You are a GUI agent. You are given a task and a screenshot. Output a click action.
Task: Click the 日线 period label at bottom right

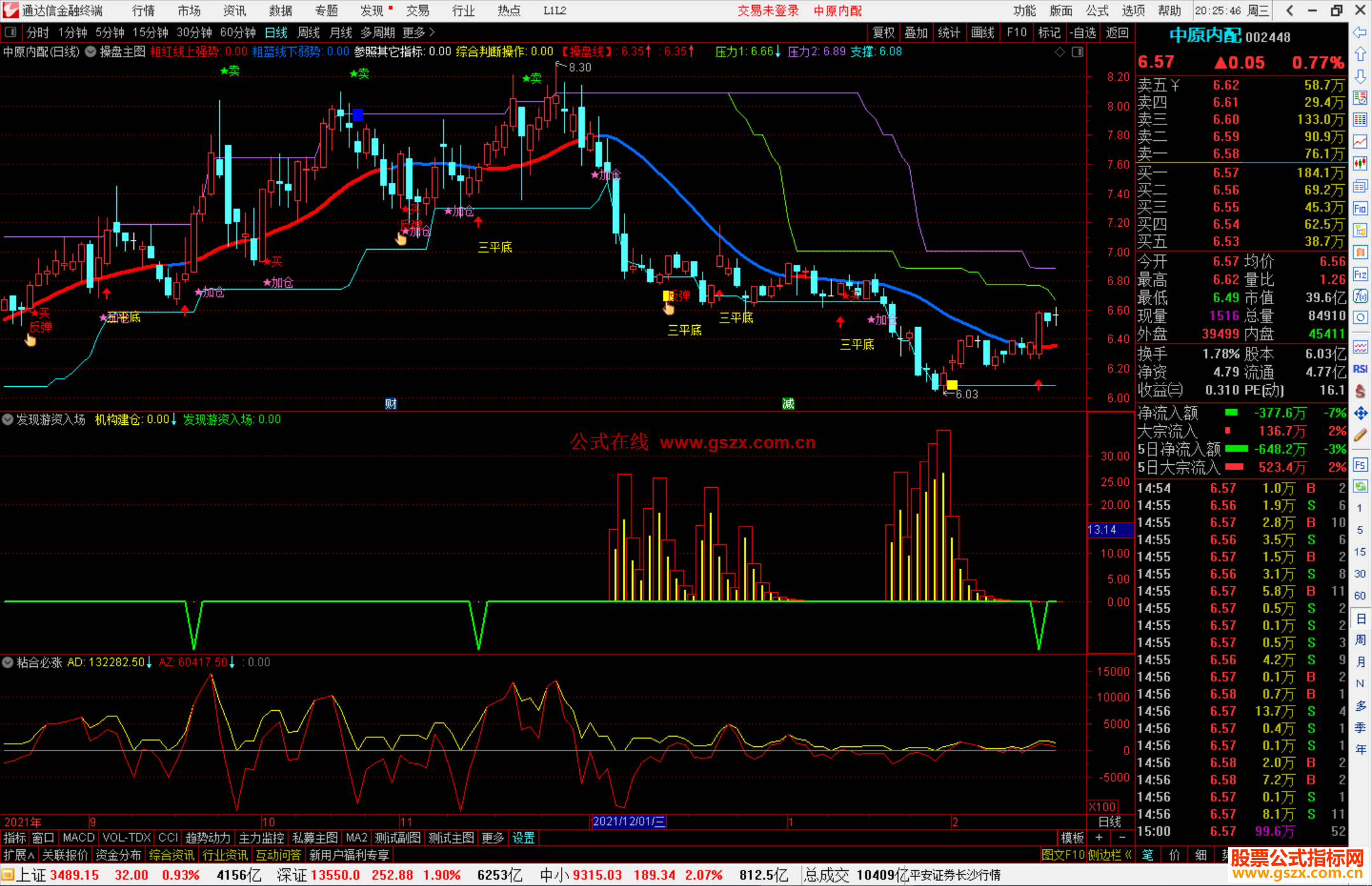1110,822
